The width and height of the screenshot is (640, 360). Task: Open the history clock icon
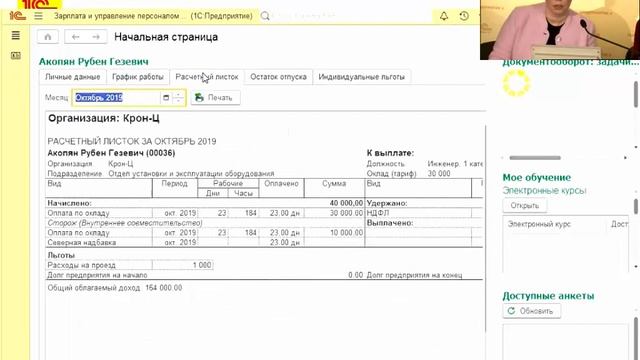tap(464, 16)
